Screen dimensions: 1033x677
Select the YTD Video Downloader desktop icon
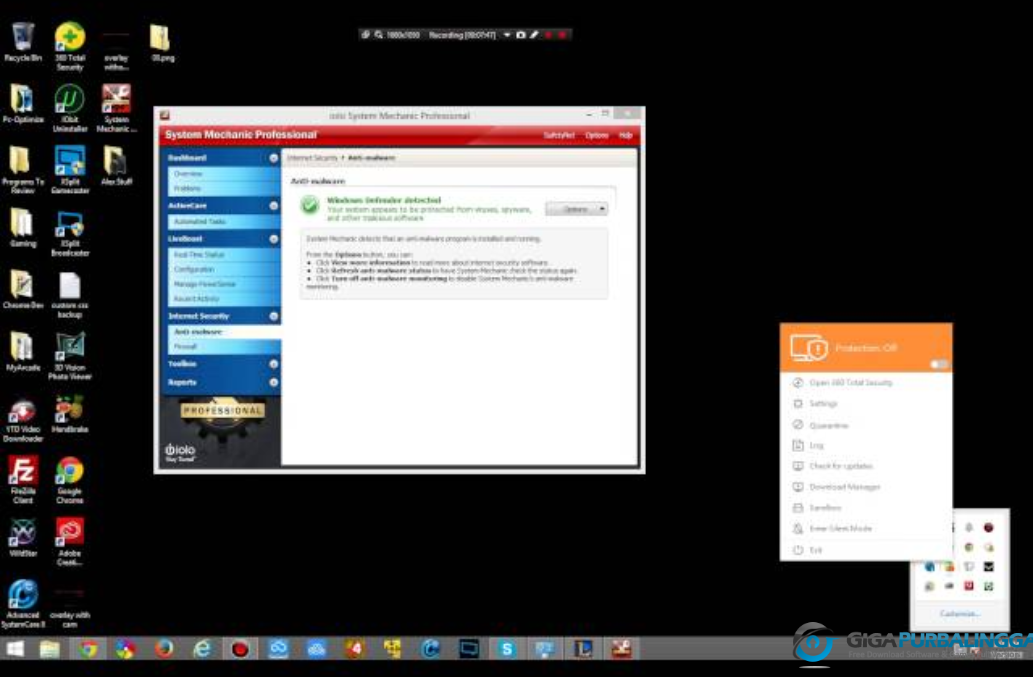point(22,420)
